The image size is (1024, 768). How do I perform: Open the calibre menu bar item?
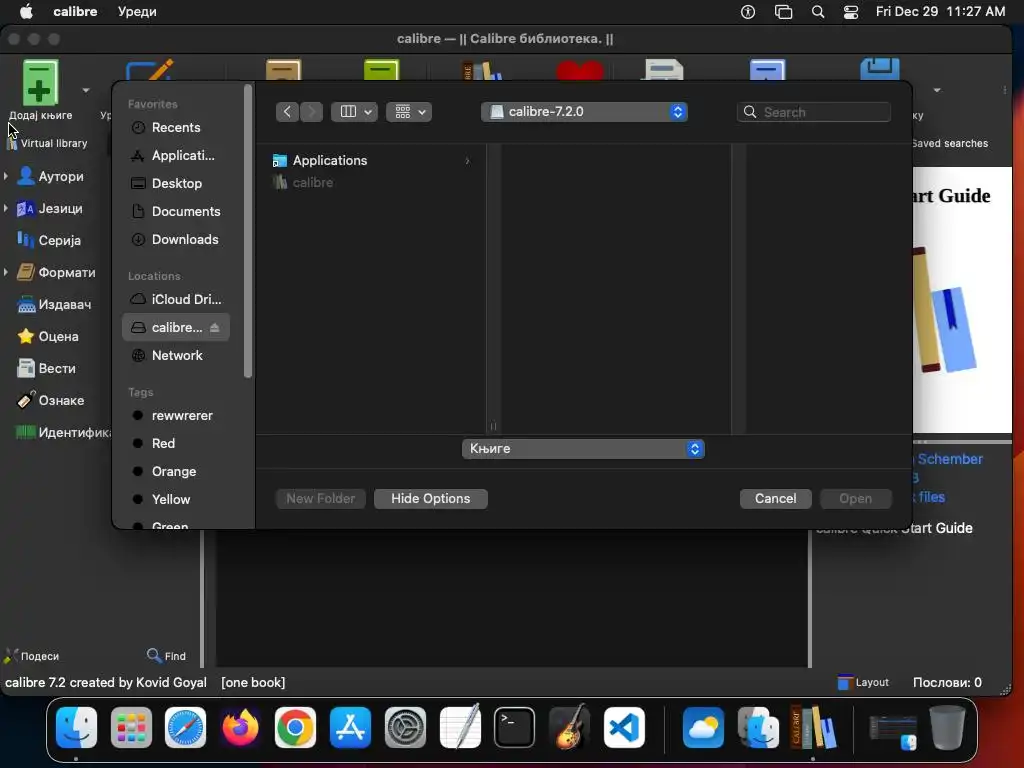pos(75,11)
